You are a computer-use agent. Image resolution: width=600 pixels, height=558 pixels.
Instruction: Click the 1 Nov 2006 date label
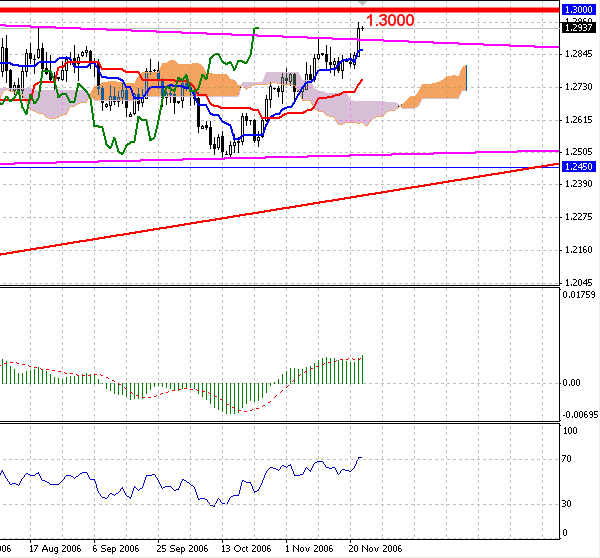309,549
